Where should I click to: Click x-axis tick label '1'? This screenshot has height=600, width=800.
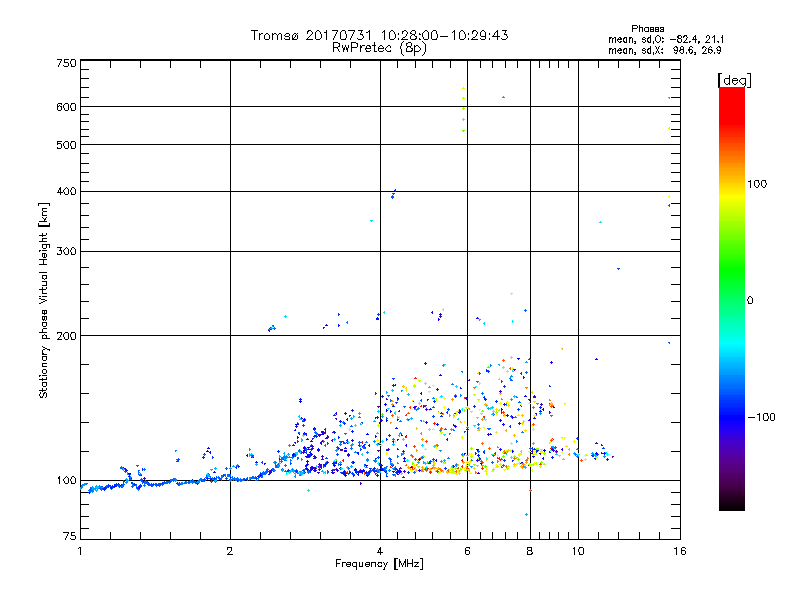point(80,551)
